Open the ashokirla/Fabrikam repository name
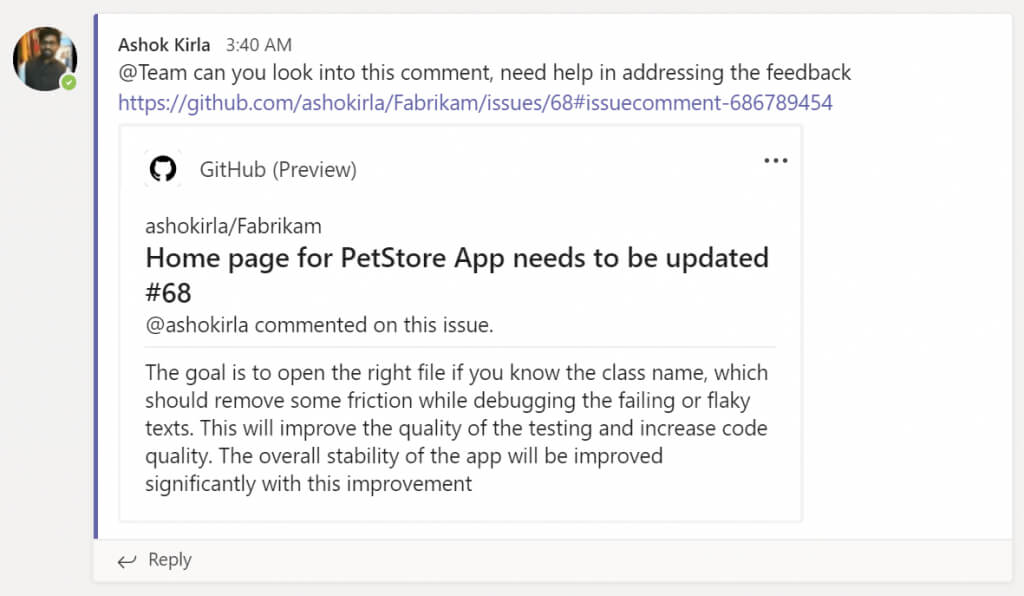 (233, 226)
